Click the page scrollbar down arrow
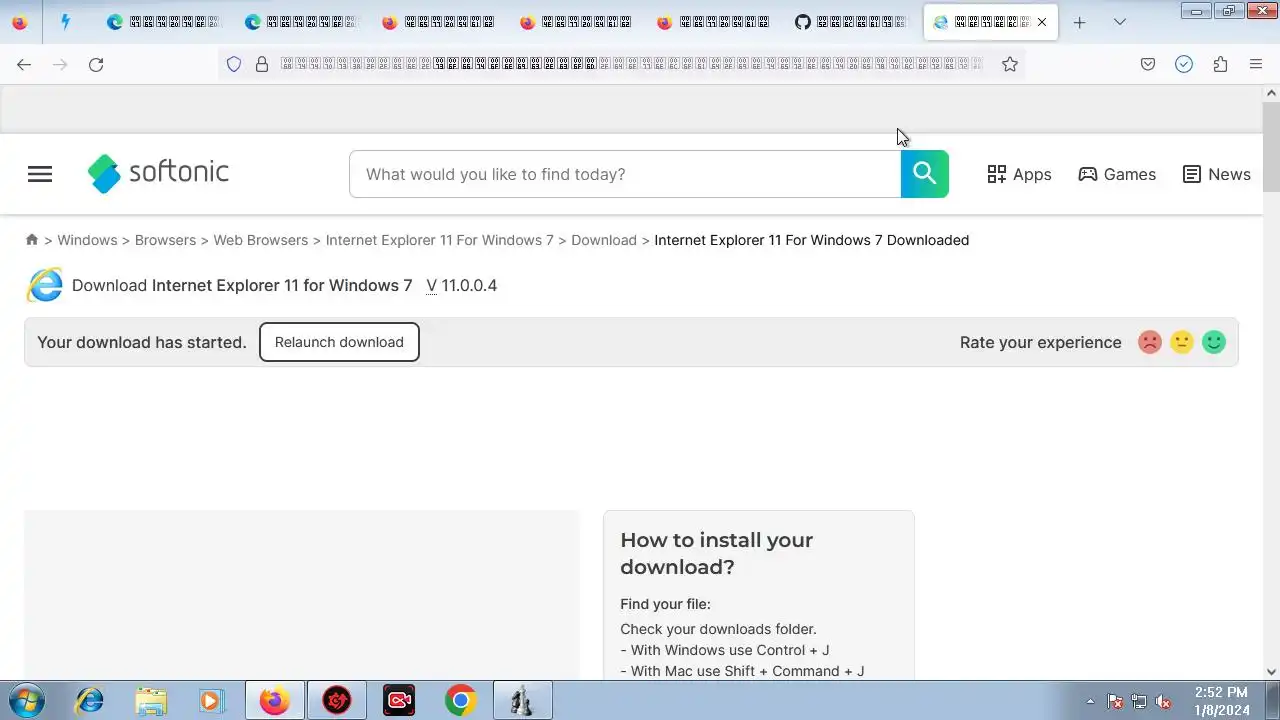 [1271, 672]
